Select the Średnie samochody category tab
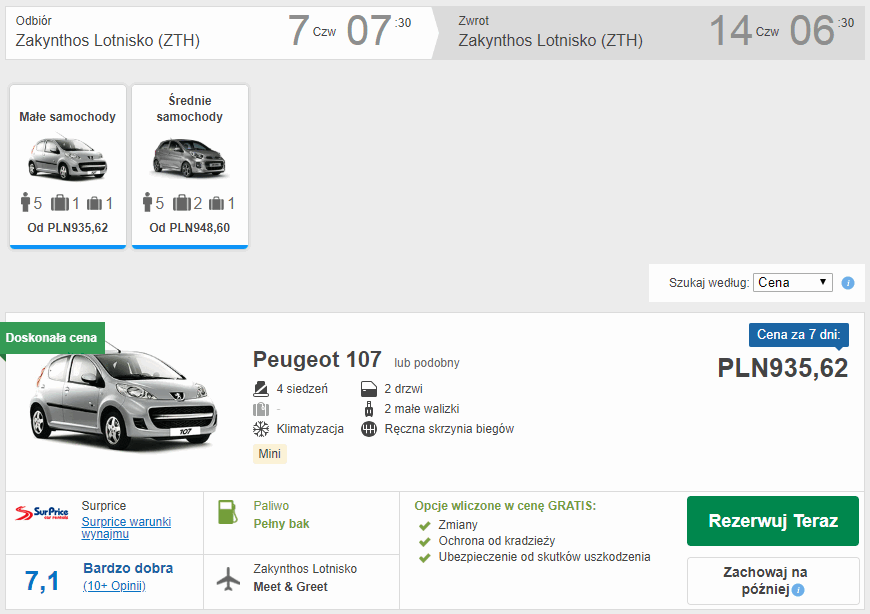This screenshot has height=614, width=870. point(190,165)
